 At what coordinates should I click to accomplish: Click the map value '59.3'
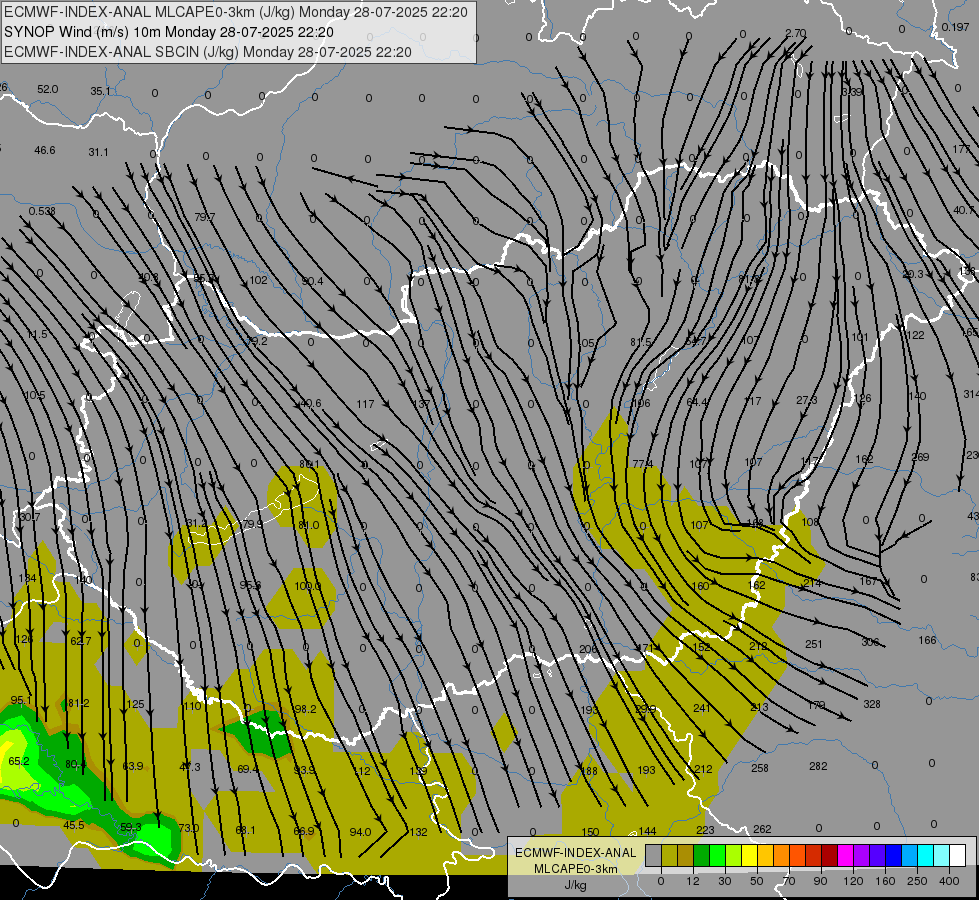tap(130, 828)
